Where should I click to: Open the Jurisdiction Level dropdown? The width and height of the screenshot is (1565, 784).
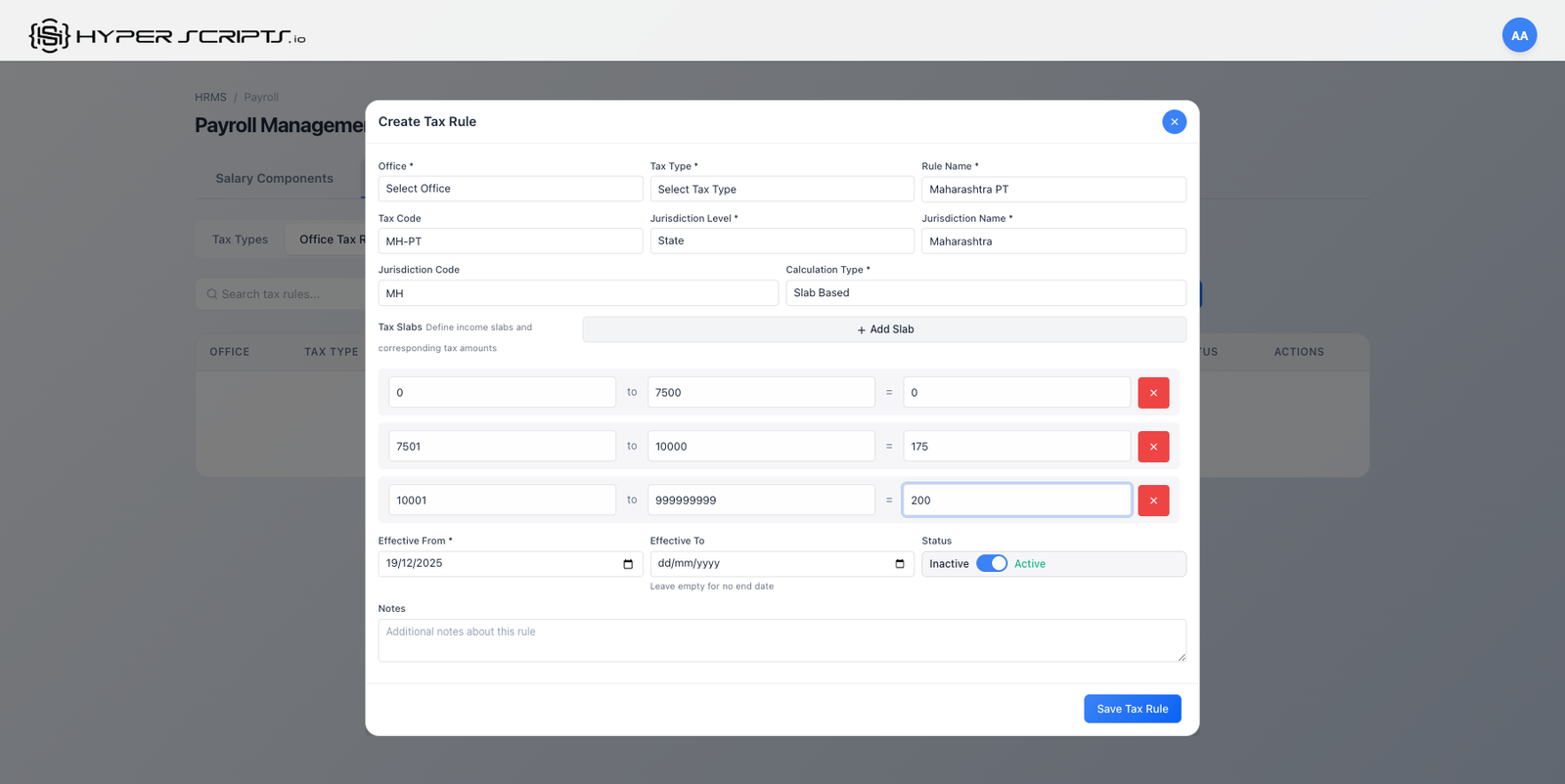tap(781, 240)
